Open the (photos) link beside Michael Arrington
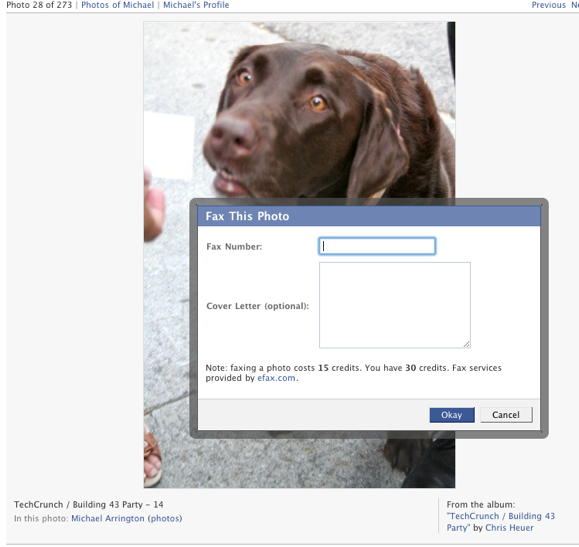This screenshot has height=547, width=579. 165,519
